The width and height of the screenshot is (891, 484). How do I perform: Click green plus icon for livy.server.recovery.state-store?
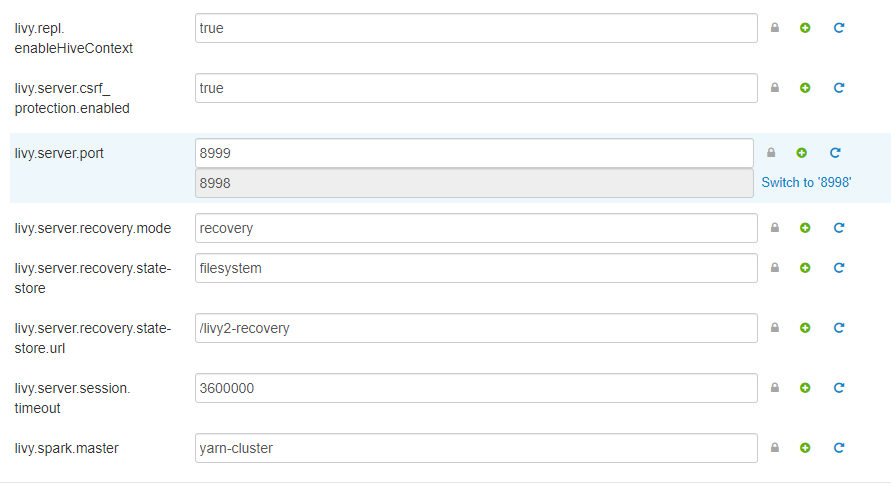805,268
